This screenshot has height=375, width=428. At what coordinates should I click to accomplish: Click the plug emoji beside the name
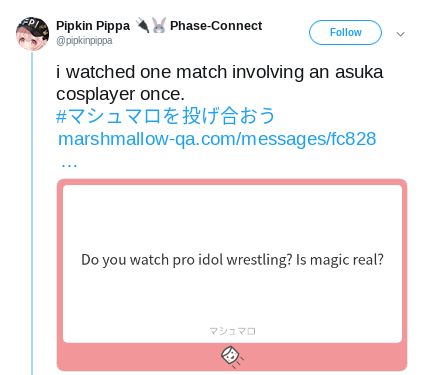(x=143, y=26)
